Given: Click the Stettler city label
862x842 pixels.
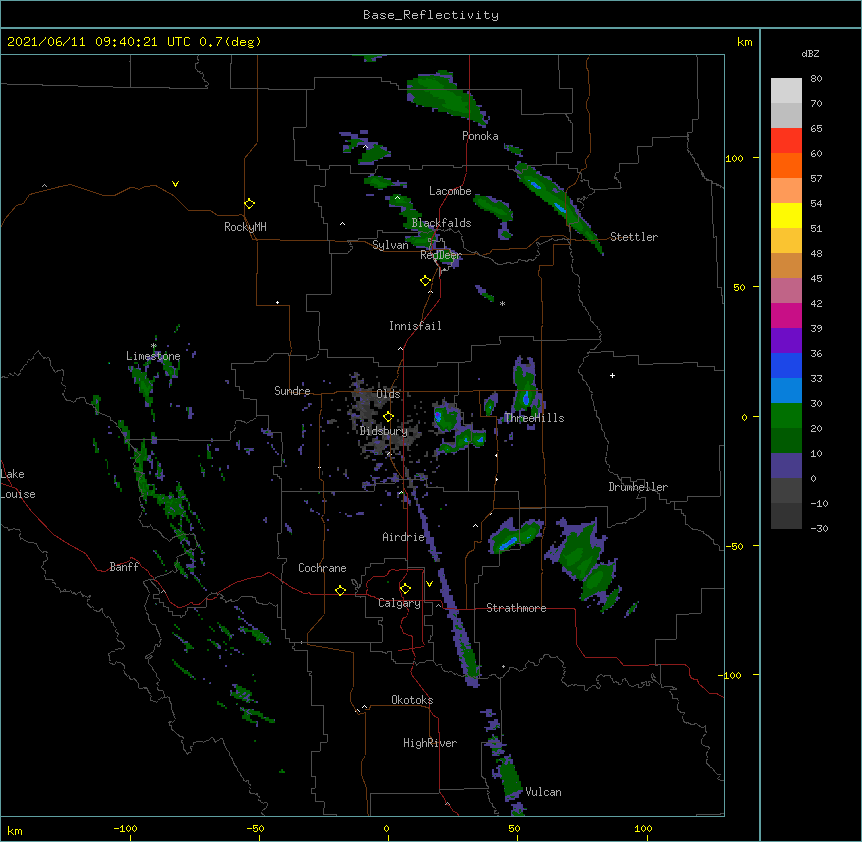Looking at the screenshot, I should pos(634,237).
